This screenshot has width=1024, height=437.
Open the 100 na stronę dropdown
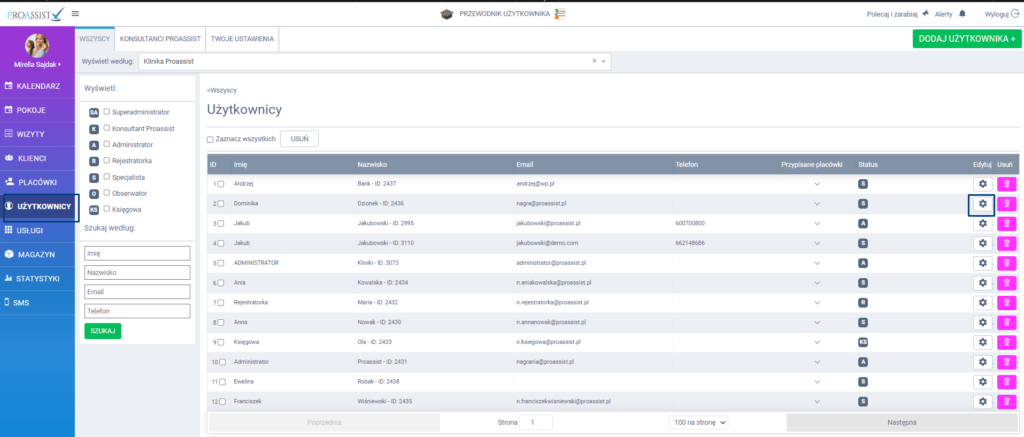coord(699,423)
